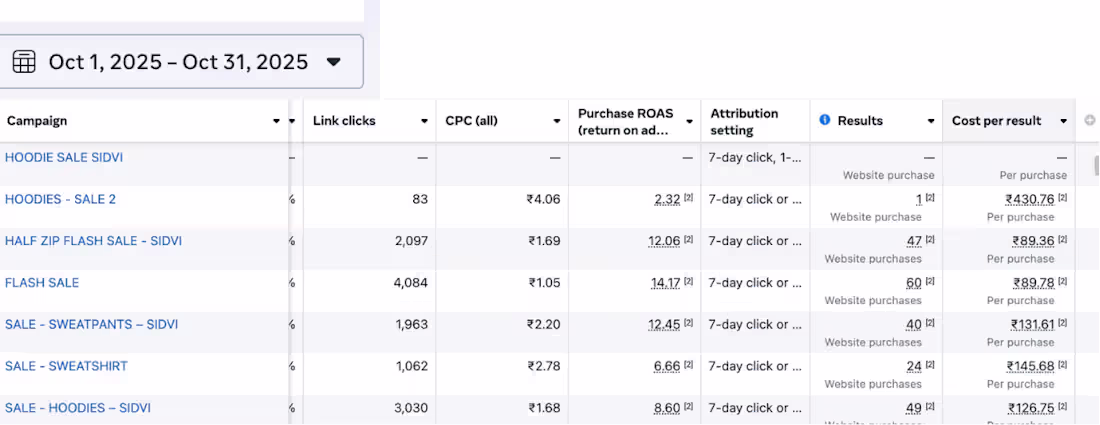This screenshot has height=425, width=1100.
Task: Click the footnote marker beside 60 results
Action: [930, 283]
